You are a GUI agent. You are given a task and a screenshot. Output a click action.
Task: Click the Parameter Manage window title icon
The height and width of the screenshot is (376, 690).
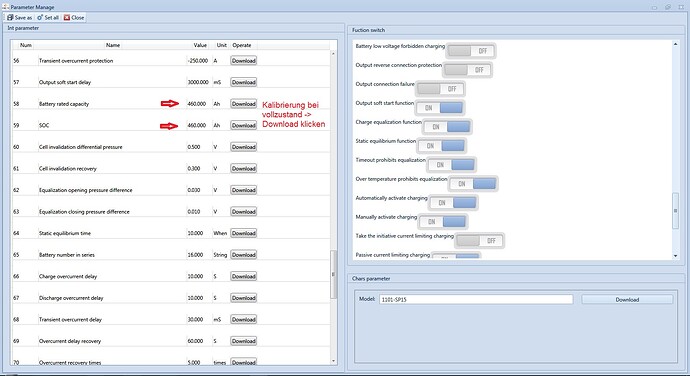pyautogui.click(x=5, y=7)
